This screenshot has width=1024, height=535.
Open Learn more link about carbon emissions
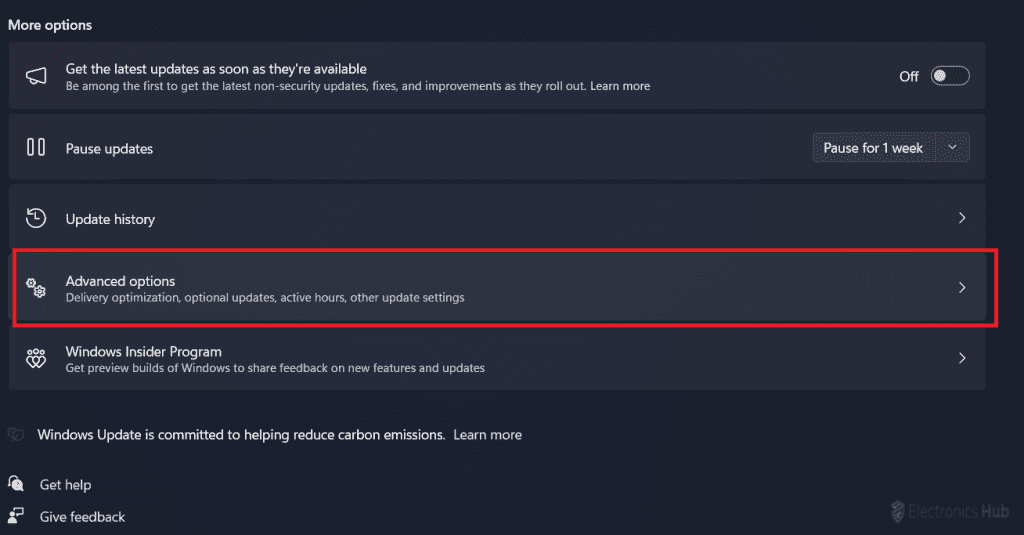pos(487,435)
